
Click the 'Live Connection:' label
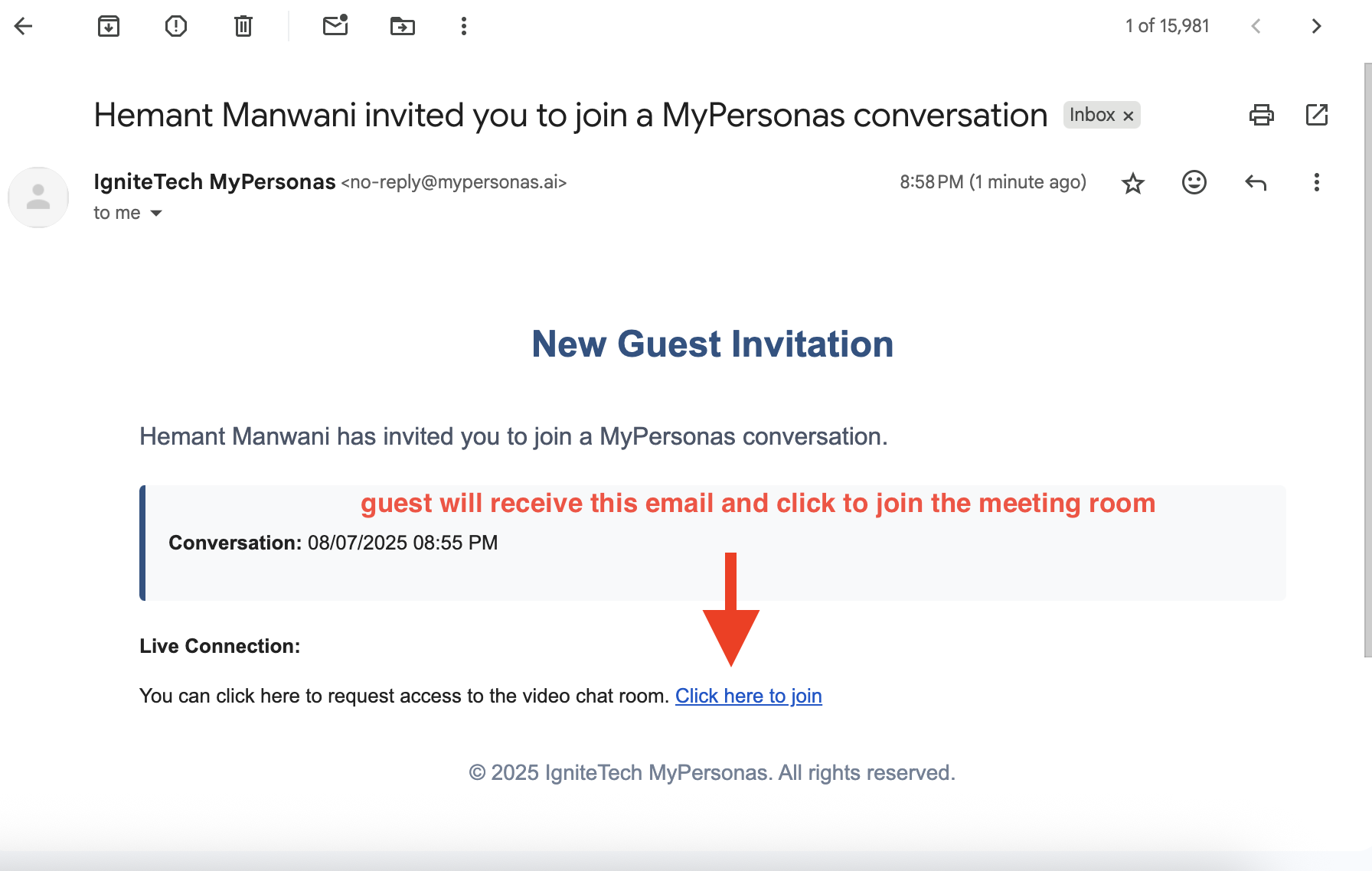coord(220,646)
